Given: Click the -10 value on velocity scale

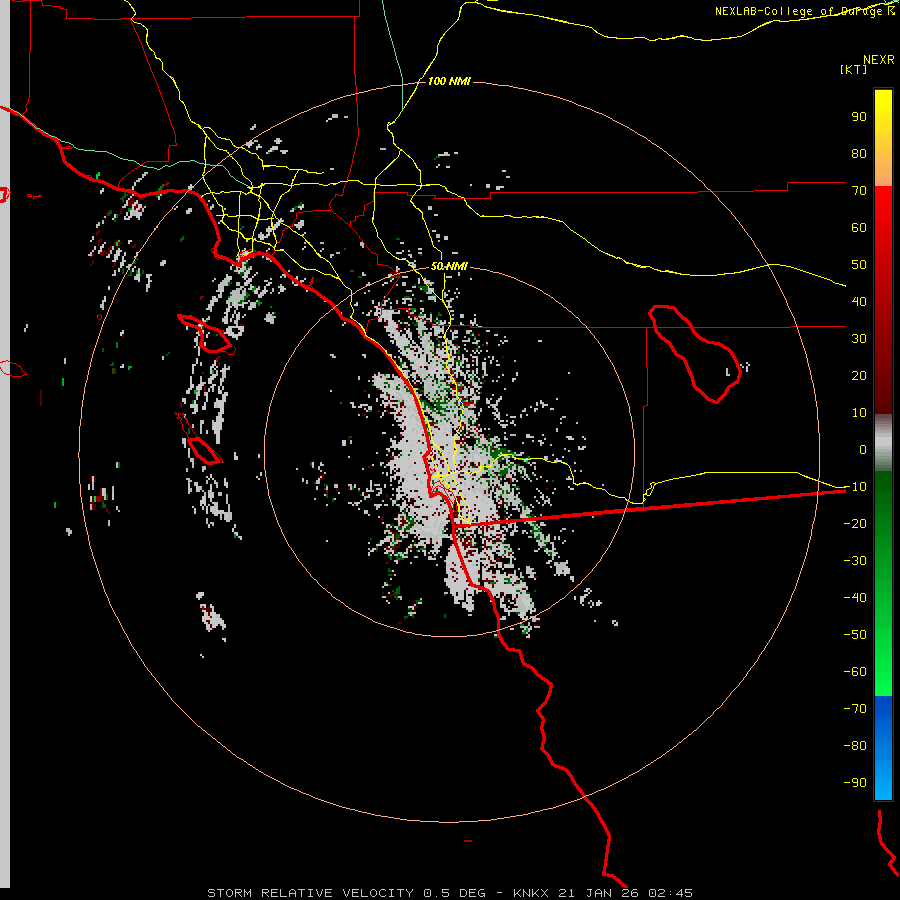Looking at the screenshot, I should [x=855, y=487].
